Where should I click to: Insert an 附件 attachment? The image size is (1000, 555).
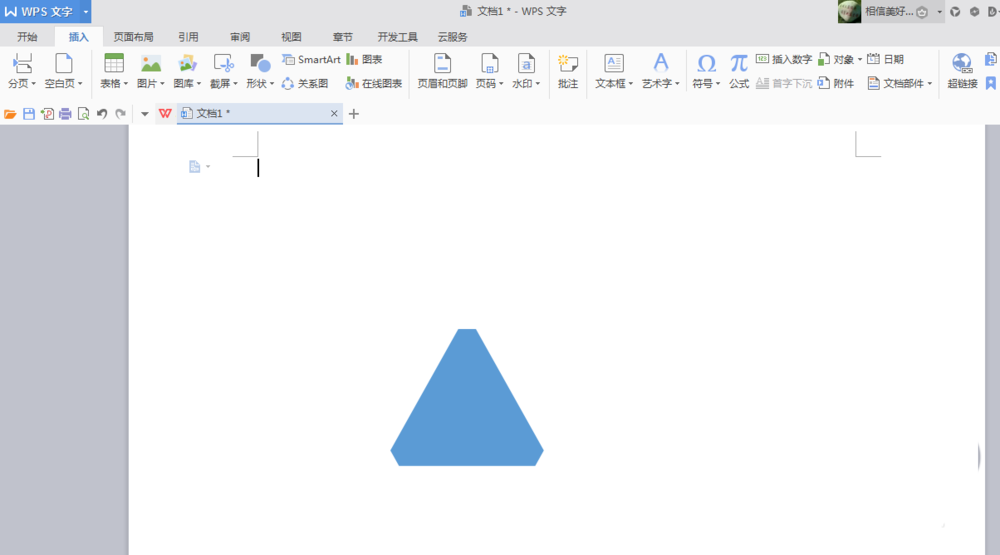[x=835, y=84]
